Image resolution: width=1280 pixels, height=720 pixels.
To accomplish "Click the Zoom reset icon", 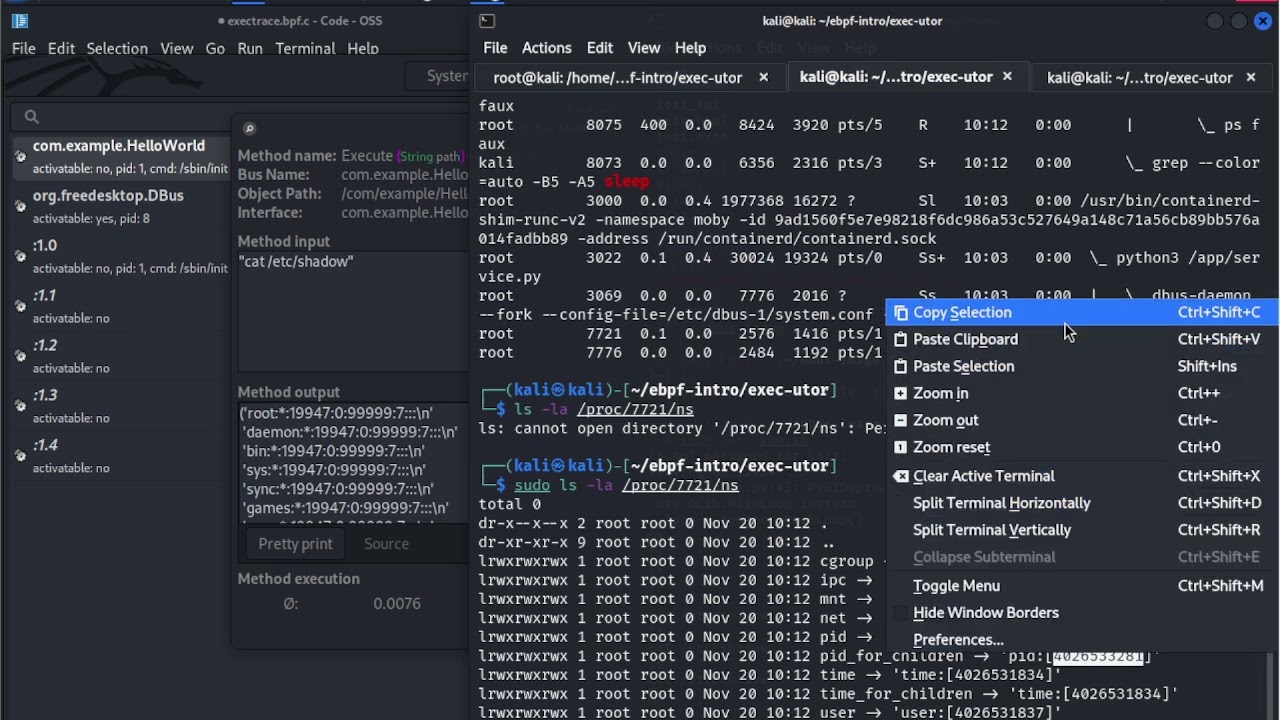I will pos(900,447).
